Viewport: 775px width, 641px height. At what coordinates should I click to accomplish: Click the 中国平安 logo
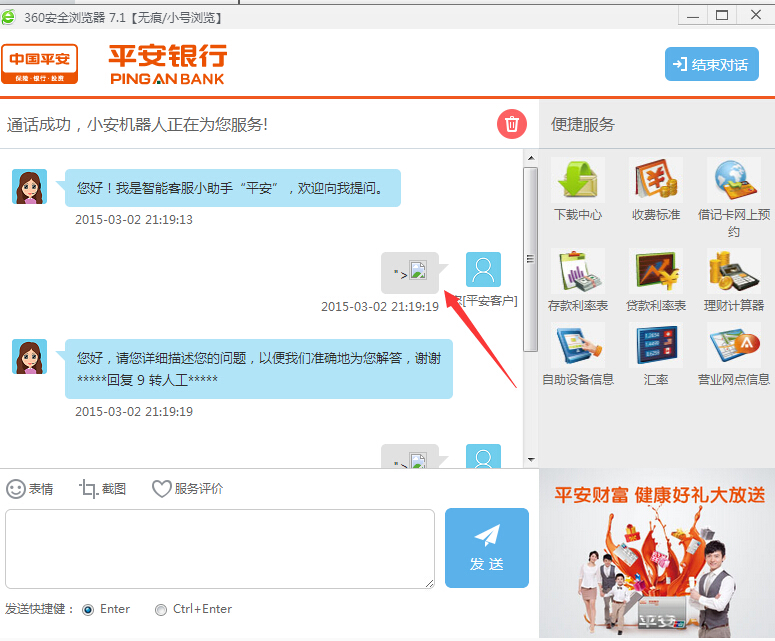[x=40, y=64]
